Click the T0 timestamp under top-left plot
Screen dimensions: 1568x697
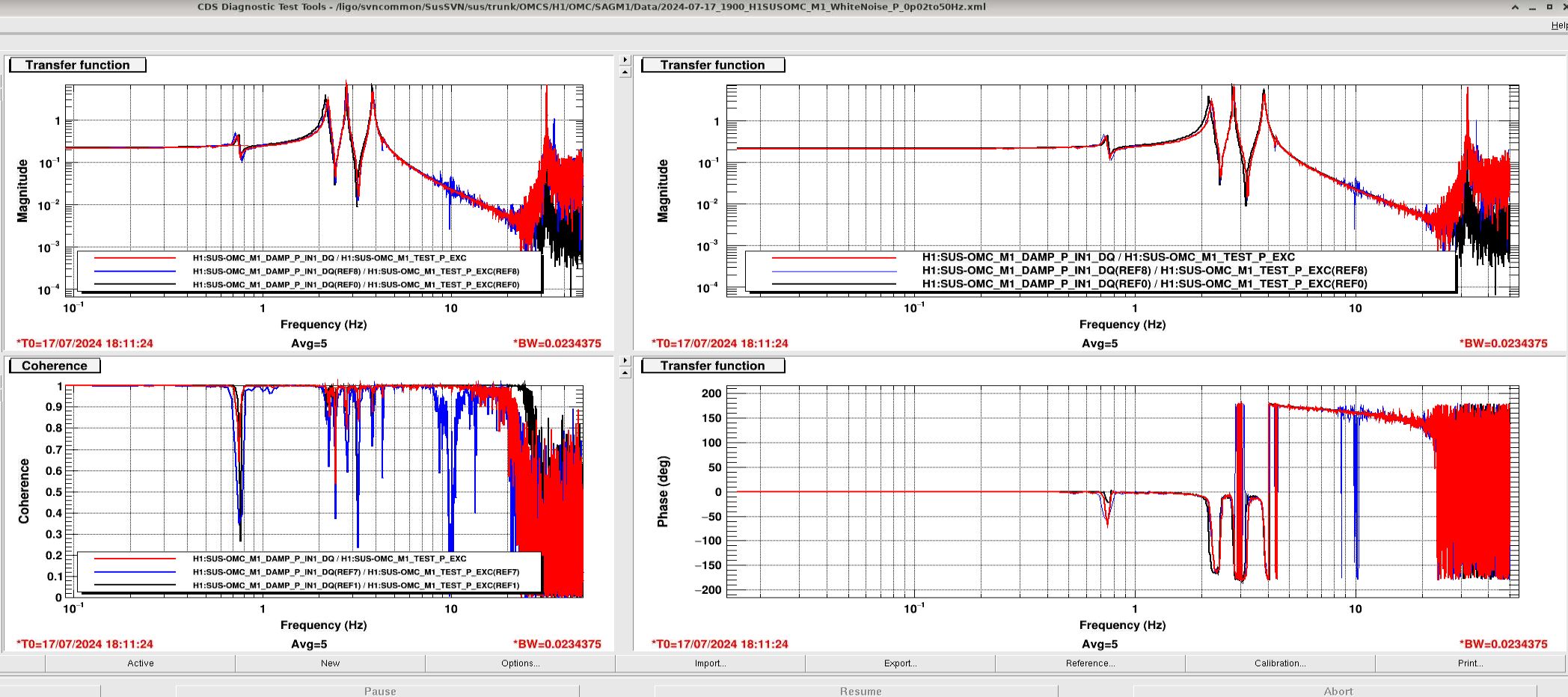coord(85,343)
